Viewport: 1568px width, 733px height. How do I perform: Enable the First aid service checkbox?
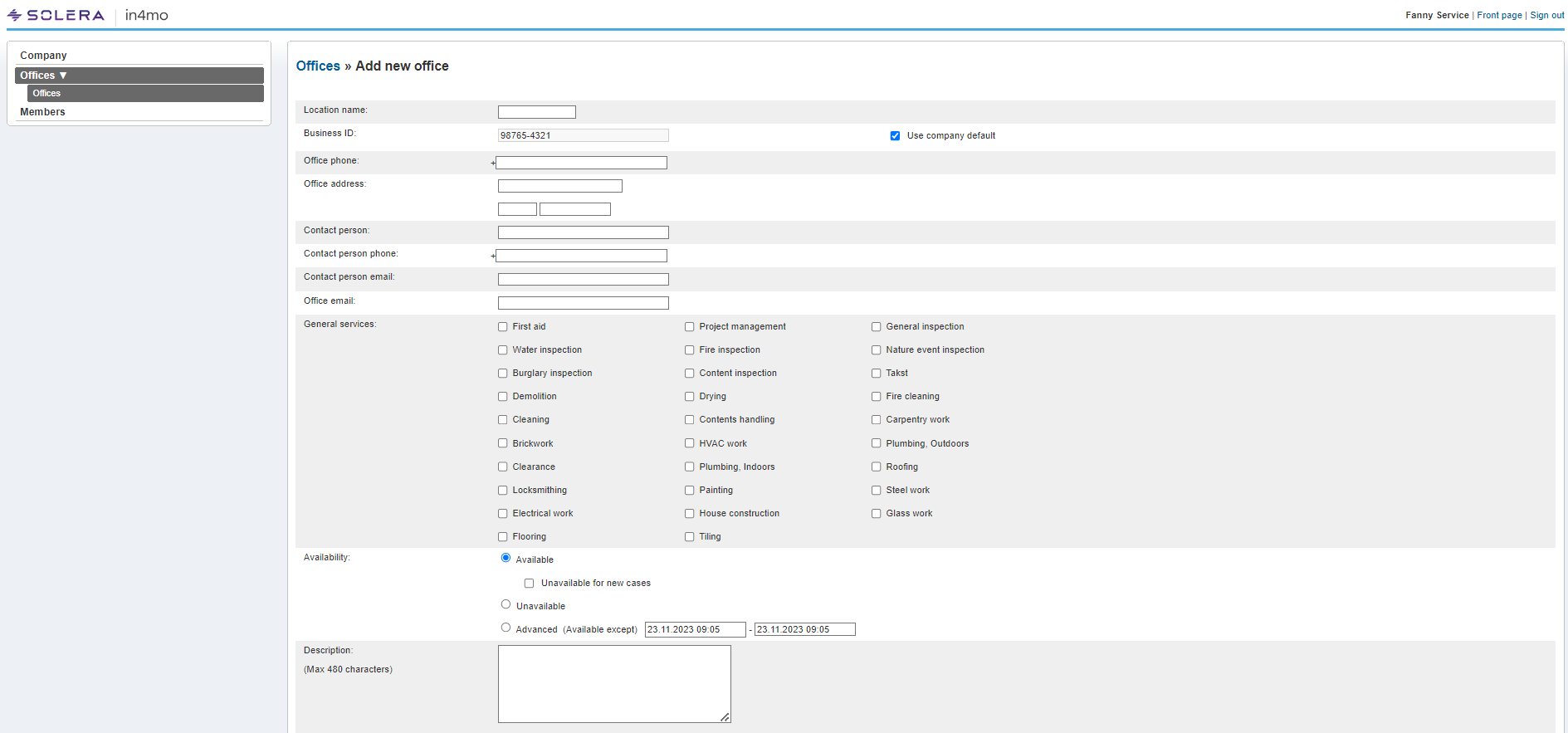click(503, 327)
